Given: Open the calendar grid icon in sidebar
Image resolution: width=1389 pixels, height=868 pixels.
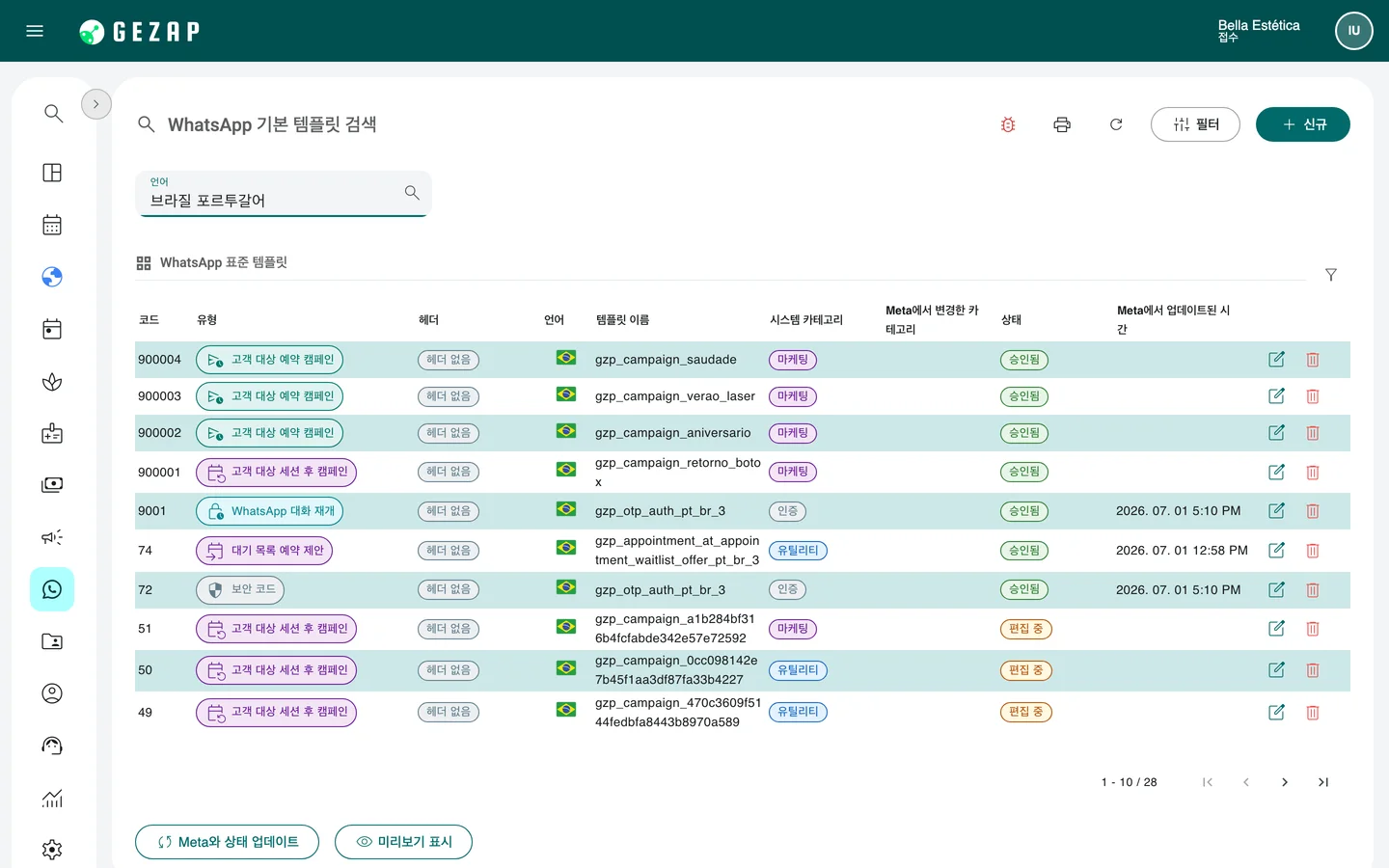Looking at the screenshot, I should (x=52, y=225).
